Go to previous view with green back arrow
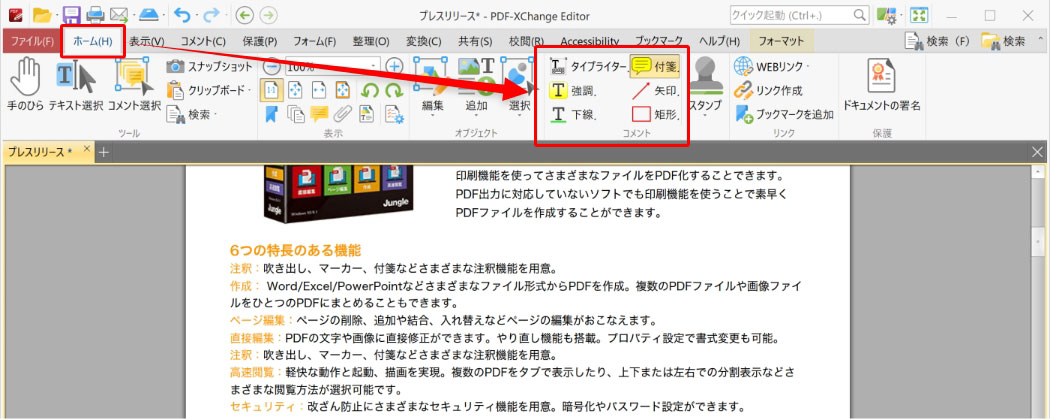 click(x=245, y=14)
